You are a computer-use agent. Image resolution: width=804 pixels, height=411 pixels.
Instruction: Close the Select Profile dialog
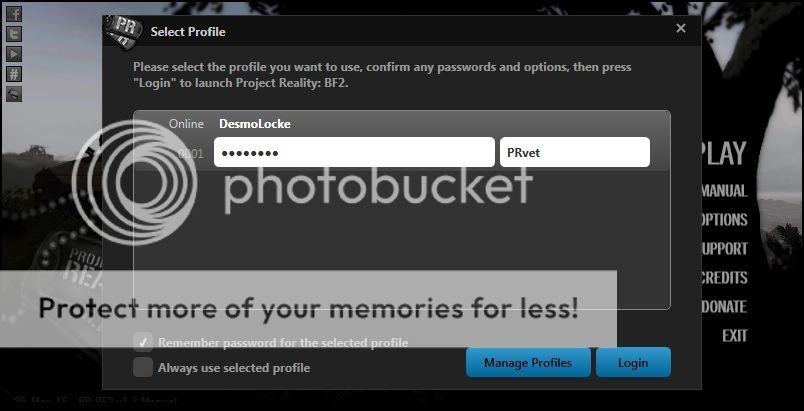(681, 29)
